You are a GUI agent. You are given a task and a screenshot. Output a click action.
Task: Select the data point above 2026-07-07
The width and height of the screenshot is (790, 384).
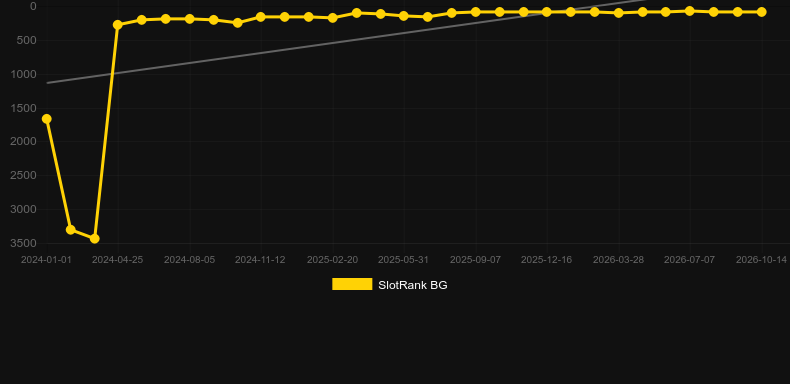coord(690,11)
